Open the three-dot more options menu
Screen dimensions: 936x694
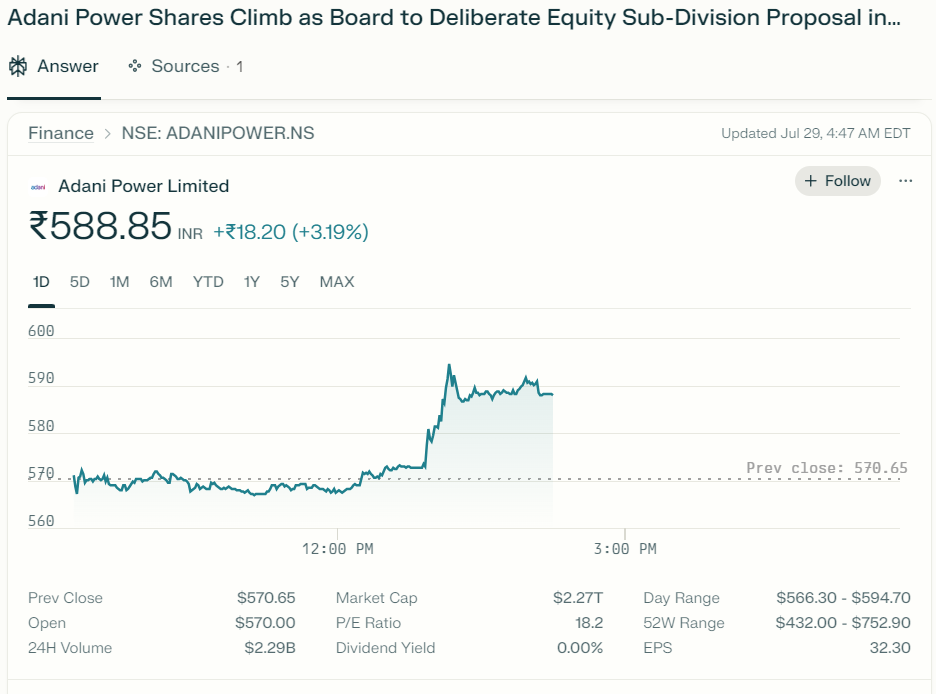click(906, 181)
